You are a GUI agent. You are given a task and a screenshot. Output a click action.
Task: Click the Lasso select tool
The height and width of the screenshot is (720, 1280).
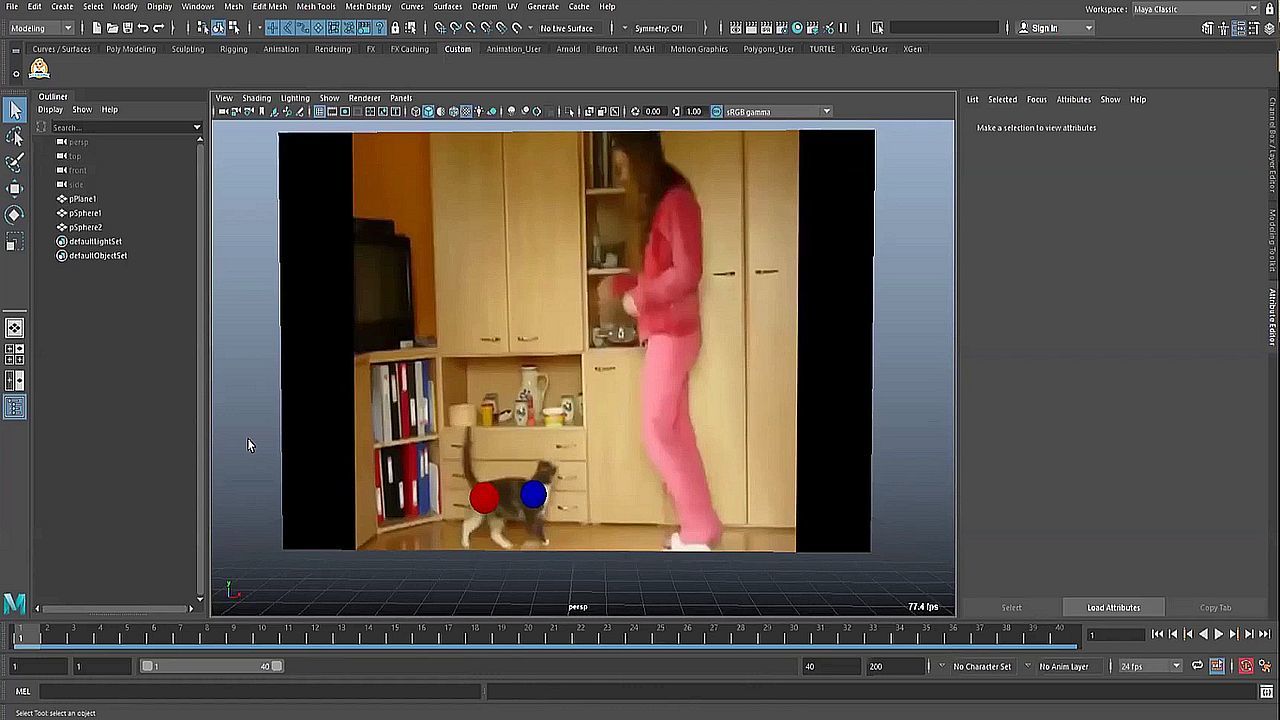click(x=15, y=137)
